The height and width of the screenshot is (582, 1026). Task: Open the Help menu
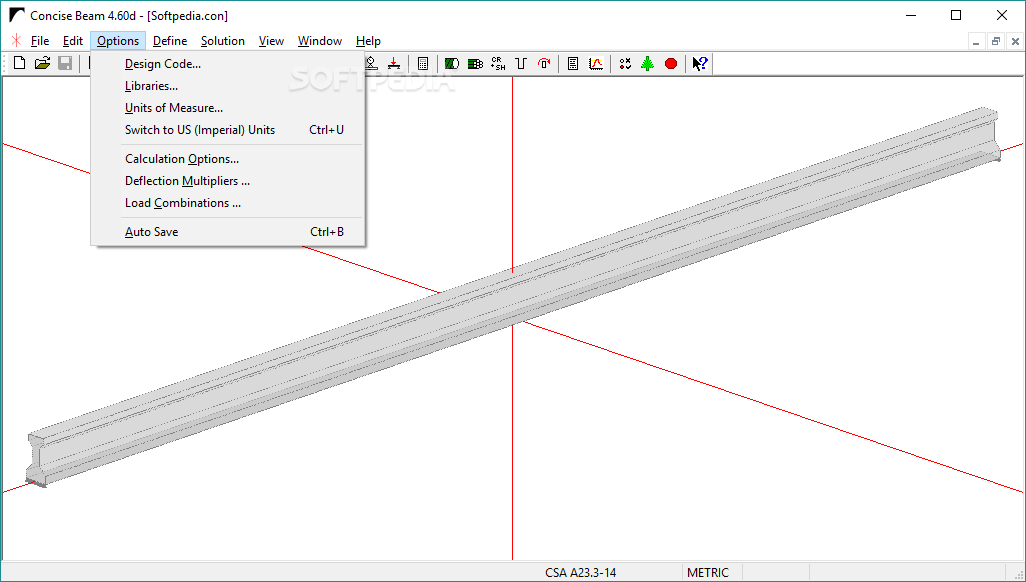tap(368, 41)
